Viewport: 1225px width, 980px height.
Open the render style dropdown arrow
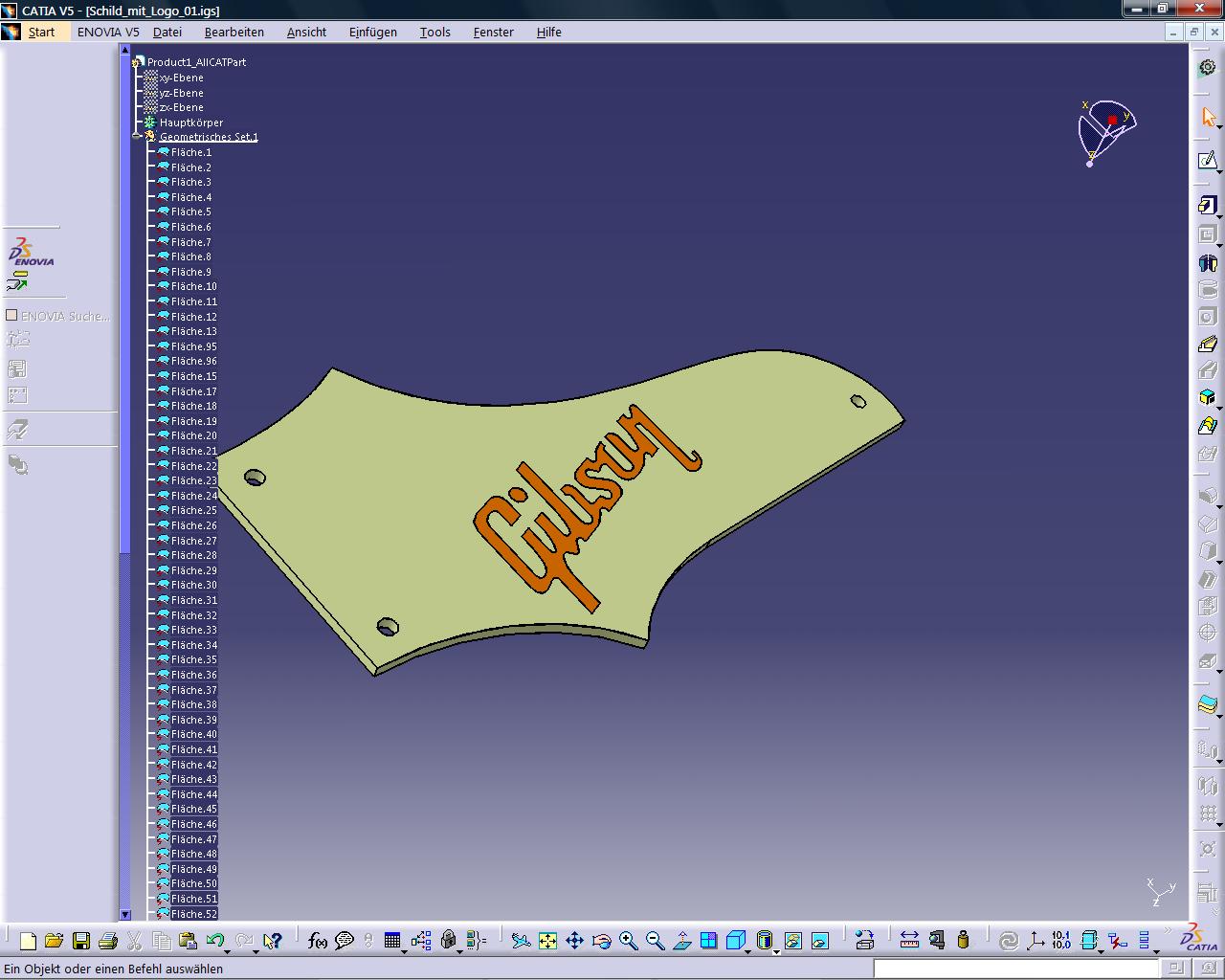(x=776, y=950)
